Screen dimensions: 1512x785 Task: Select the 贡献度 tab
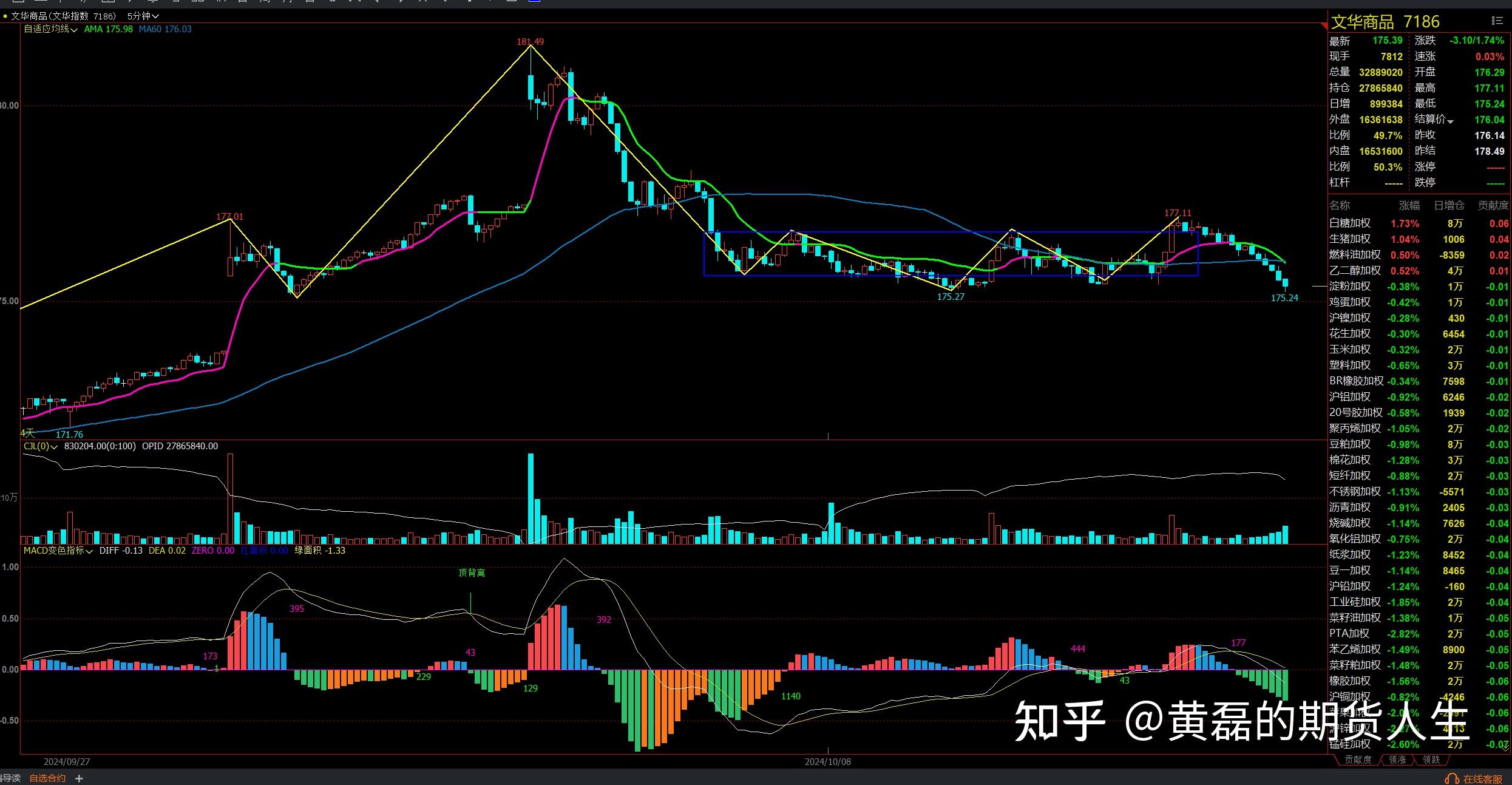point(1357,759)
